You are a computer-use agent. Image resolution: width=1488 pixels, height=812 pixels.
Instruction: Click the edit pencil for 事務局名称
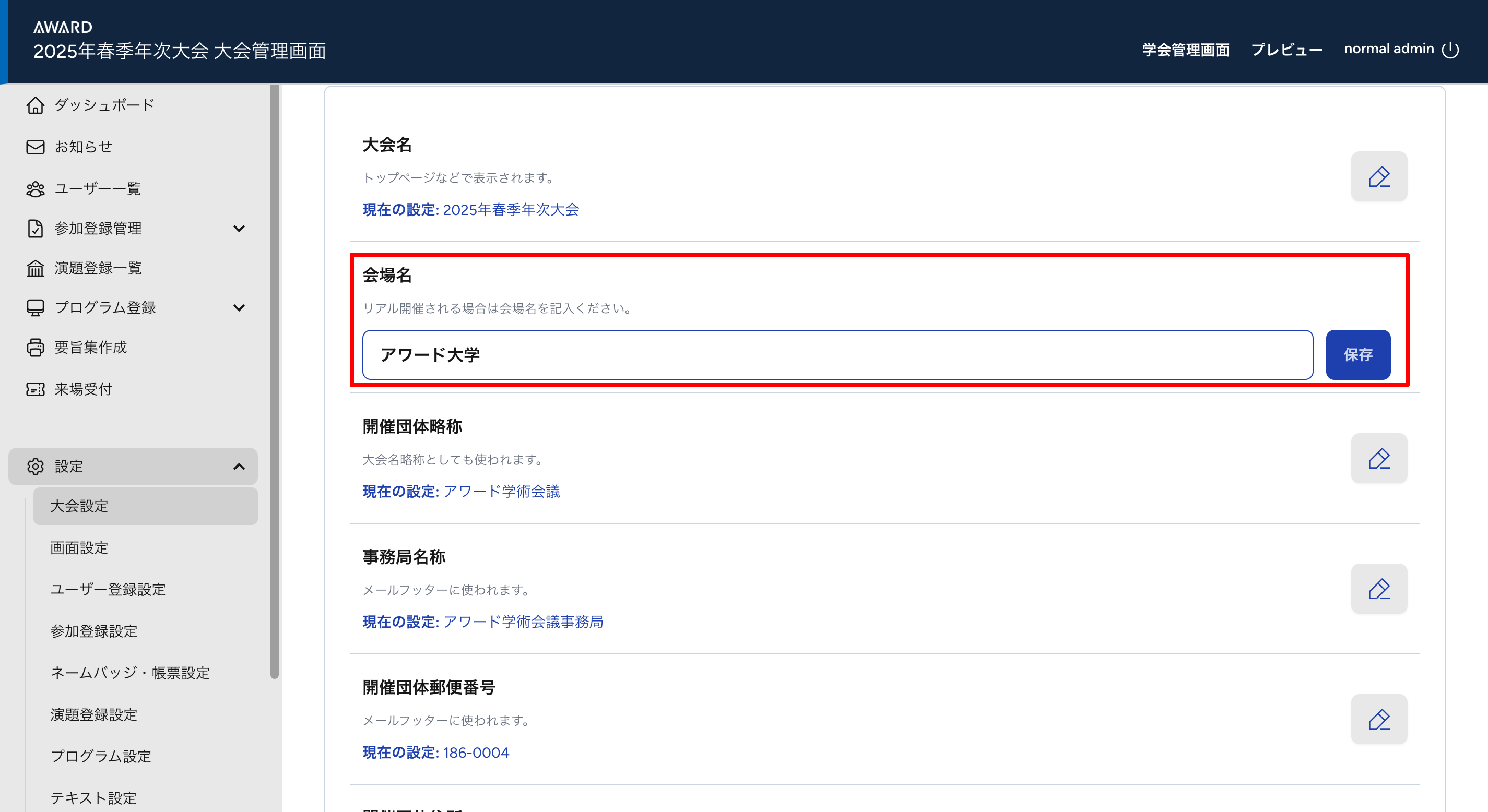[1378, 589]
